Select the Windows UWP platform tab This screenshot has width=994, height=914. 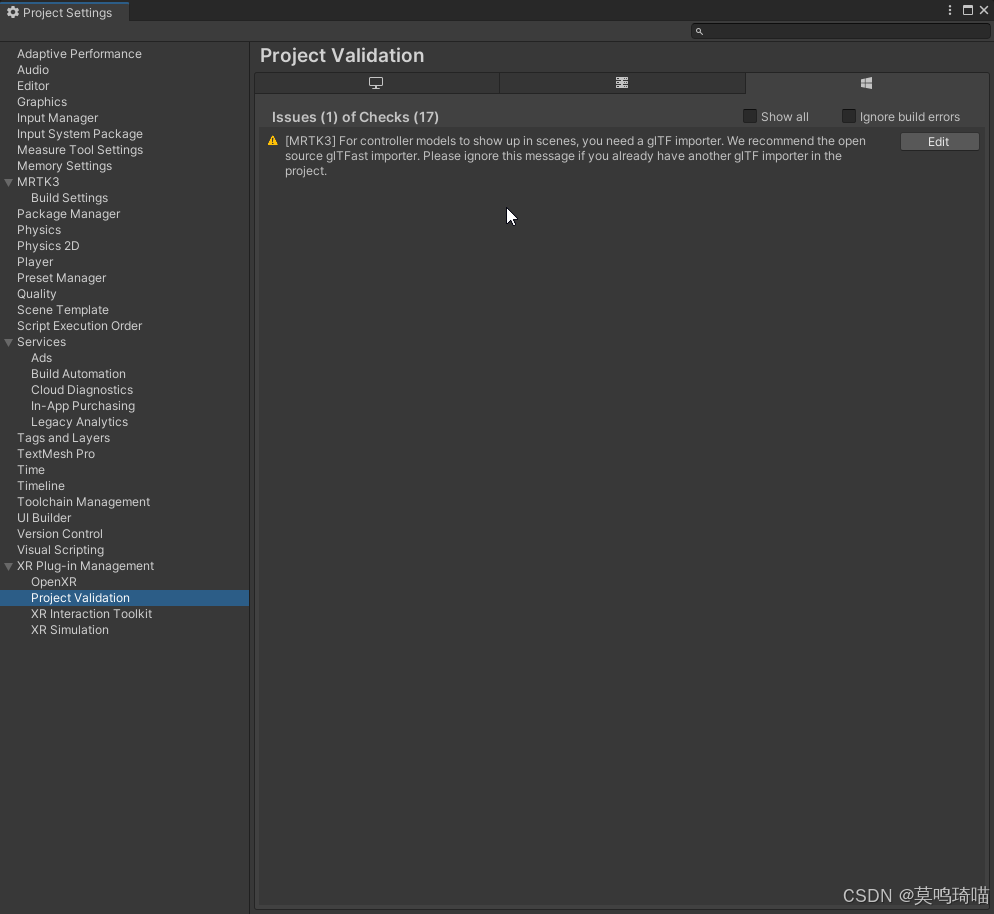tap(866, 83)
